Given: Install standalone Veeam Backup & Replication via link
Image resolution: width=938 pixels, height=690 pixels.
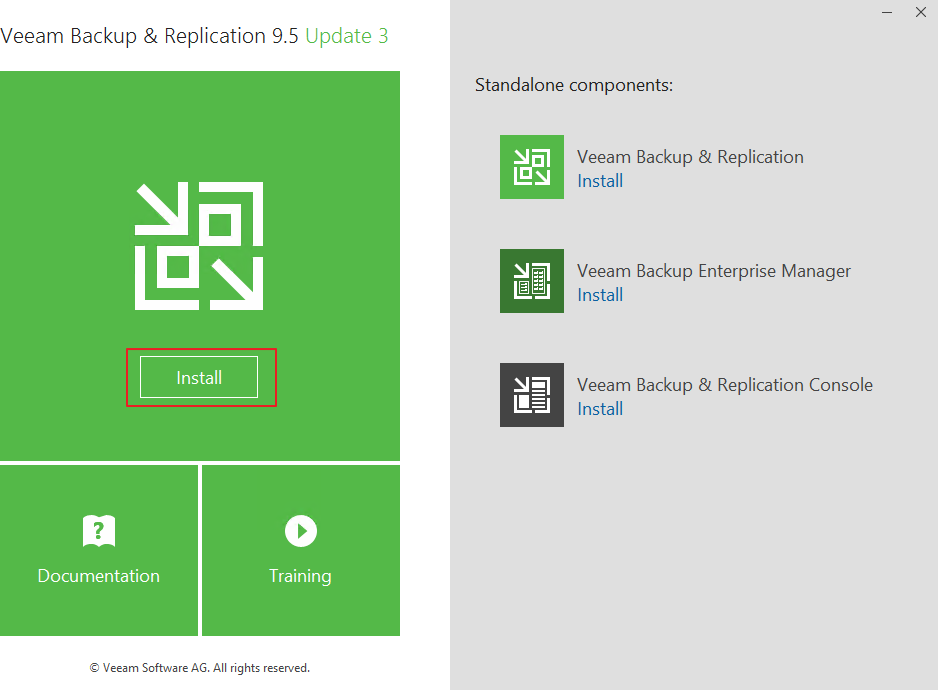Looking at the screenshot, I should [x=600, y=181].
